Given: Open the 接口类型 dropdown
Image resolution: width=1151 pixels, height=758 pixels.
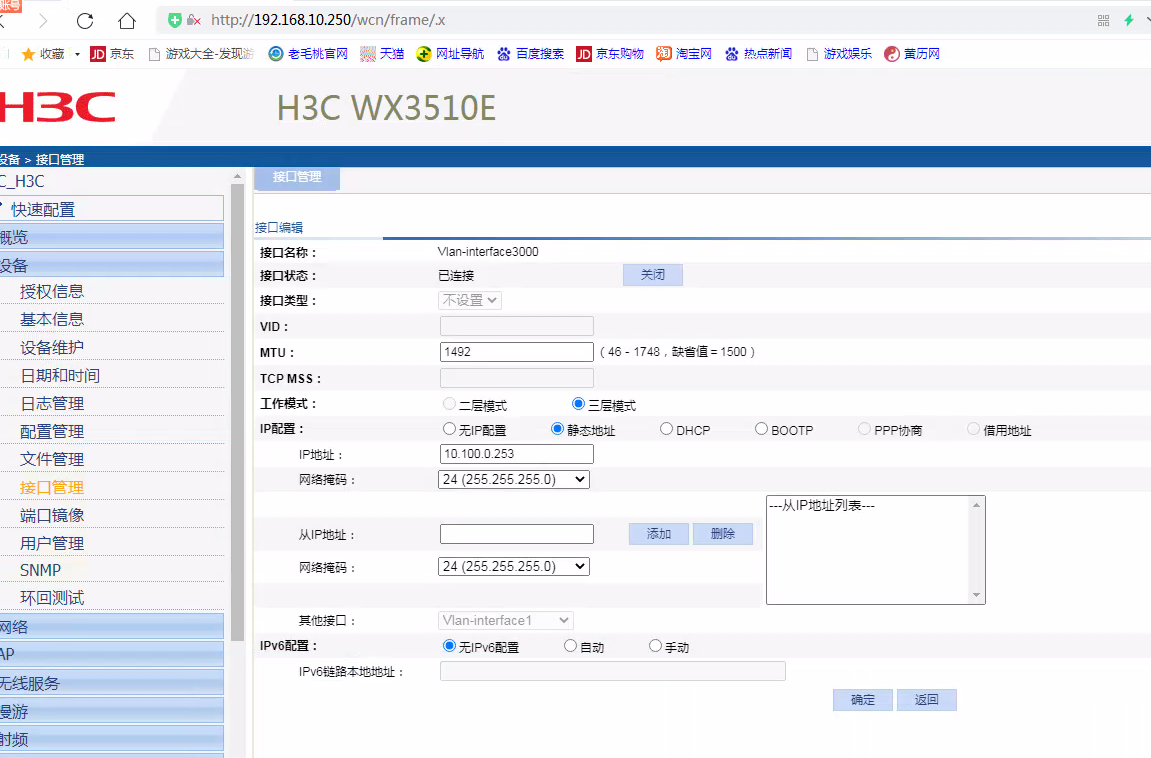Looking at the screenshot, I should (470, 300).
